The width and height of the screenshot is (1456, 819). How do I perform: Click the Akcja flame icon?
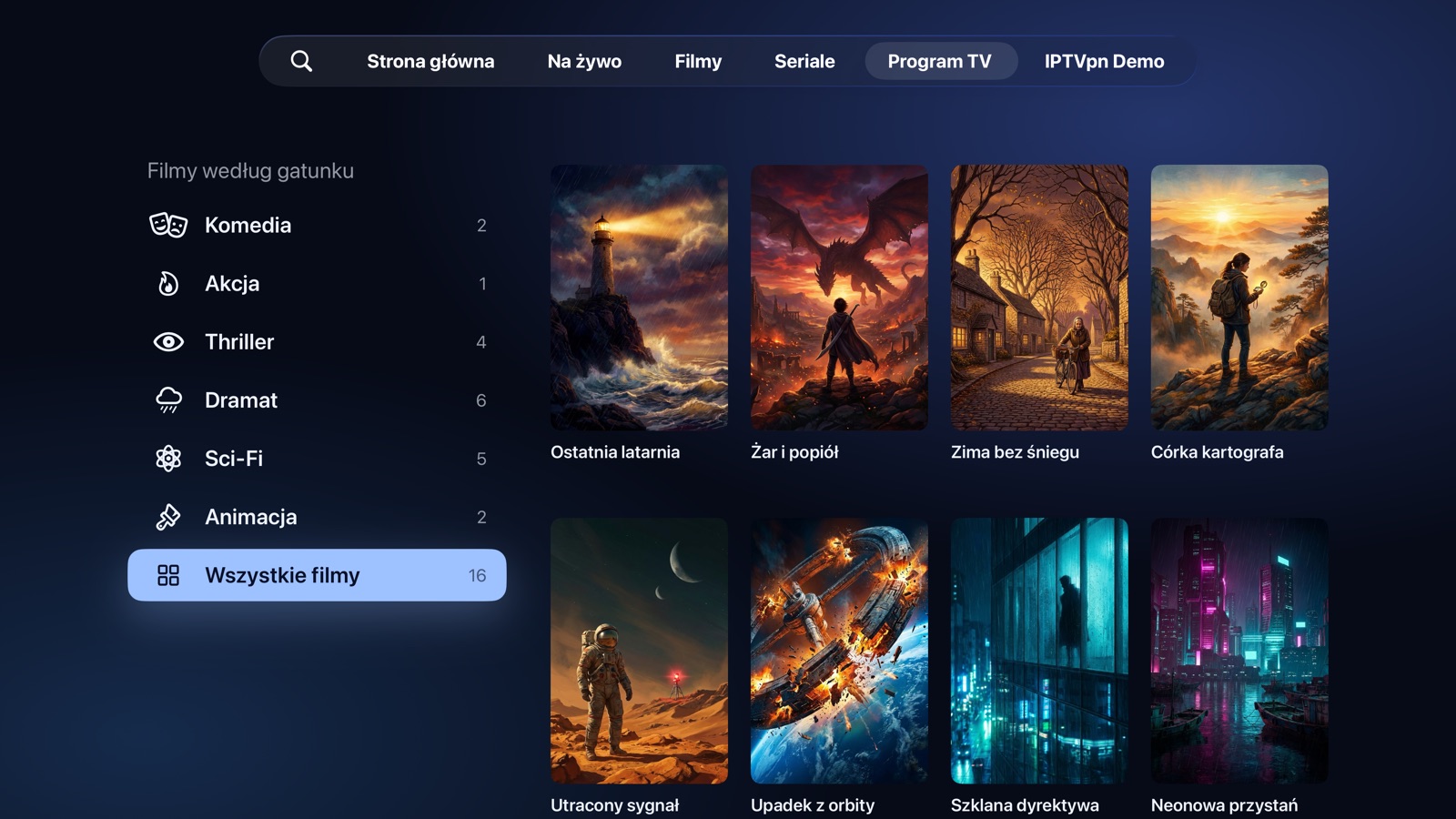click(x=168, y=283)
